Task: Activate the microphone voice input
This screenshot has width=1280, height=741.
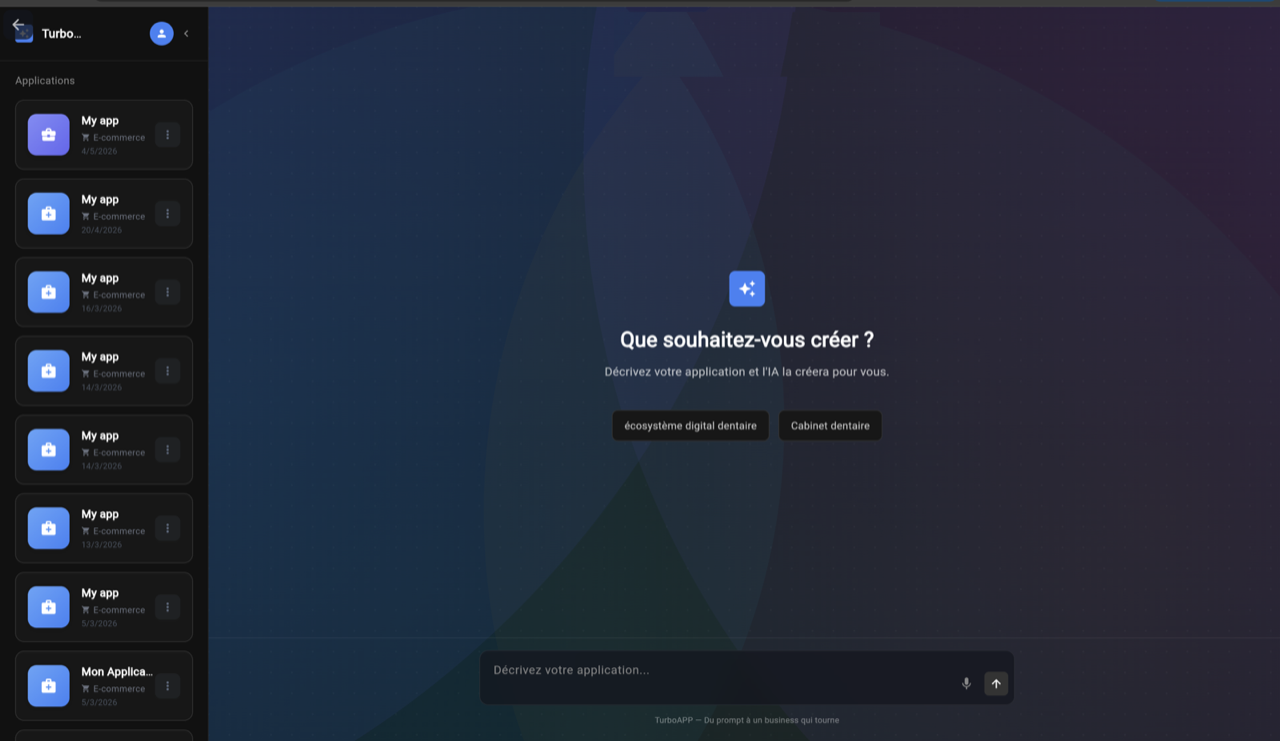Action: point(966,683)
